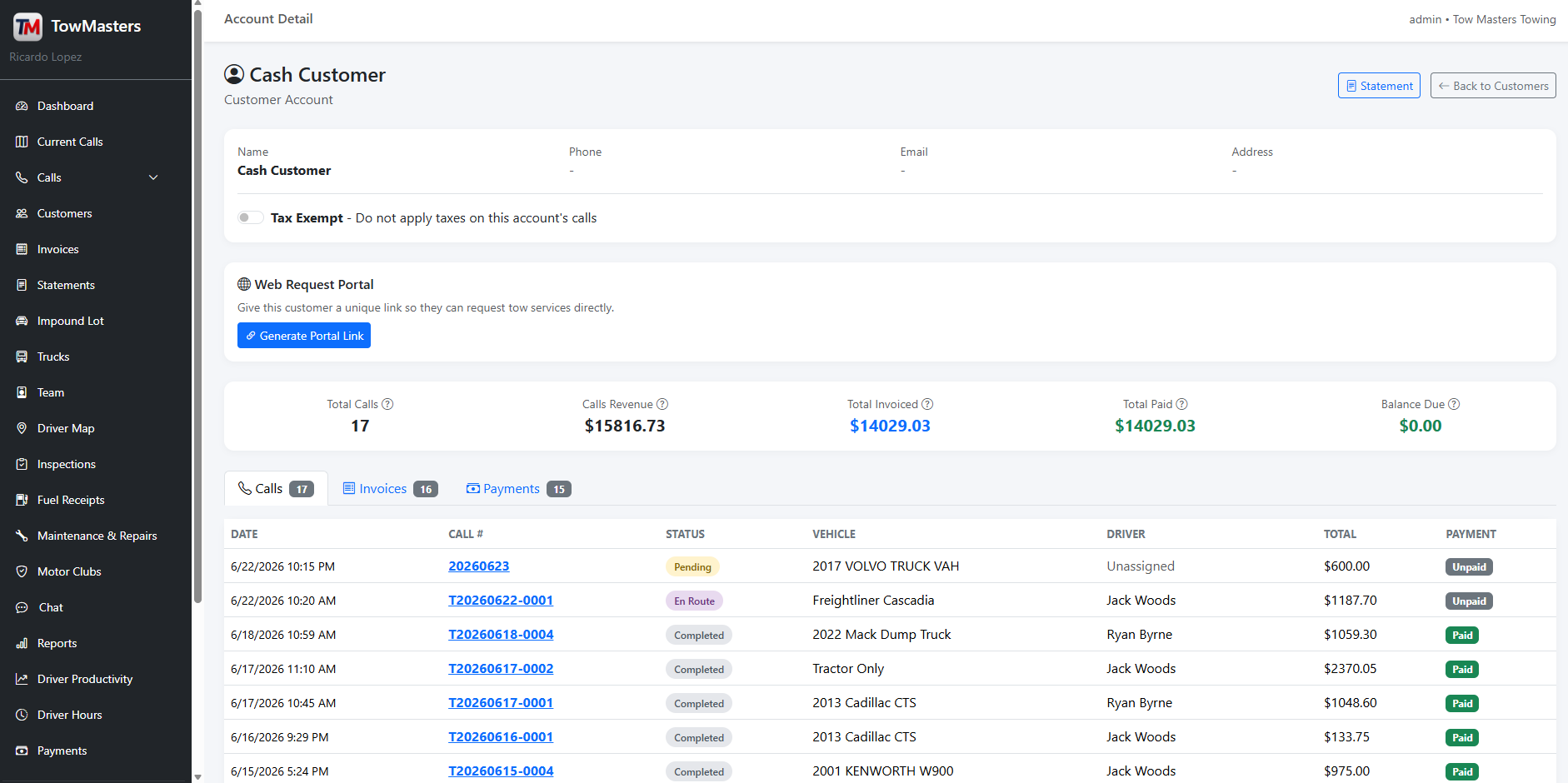
Task: Click the Impound Lot car icon
Action: (x=22, y=321)
